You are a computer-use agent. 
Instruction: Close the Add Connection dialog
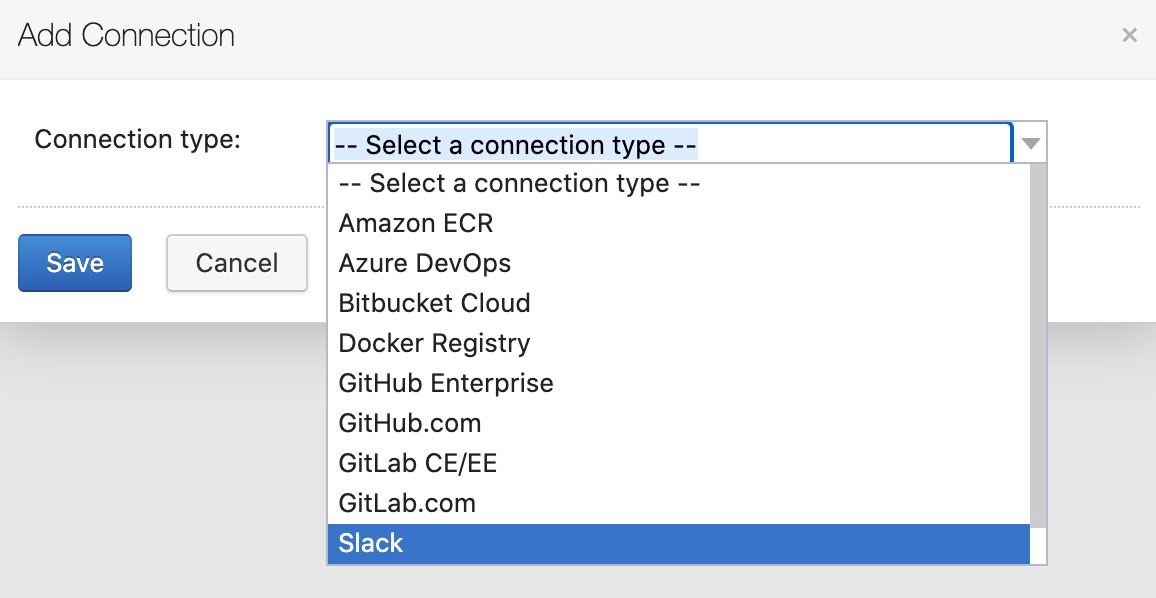(x=1129, y=35)
